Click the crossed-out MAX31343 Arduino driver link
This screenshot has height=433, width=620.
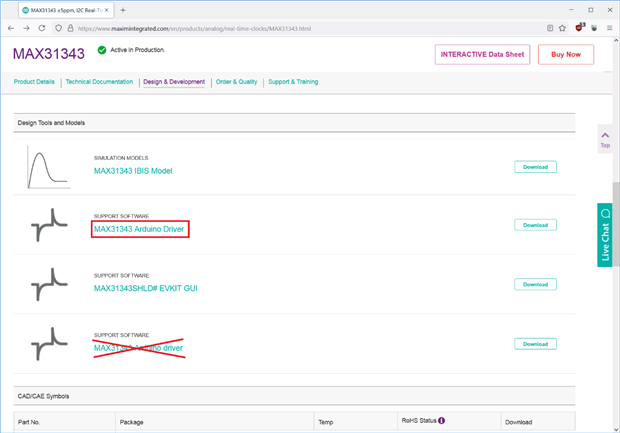click(x=138, y=348)
